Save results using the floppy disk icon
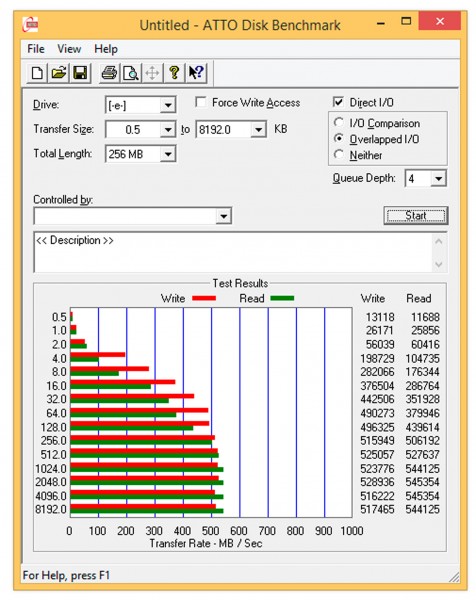Viewport: 476px width, 600px height. click(x=80, y=73)
